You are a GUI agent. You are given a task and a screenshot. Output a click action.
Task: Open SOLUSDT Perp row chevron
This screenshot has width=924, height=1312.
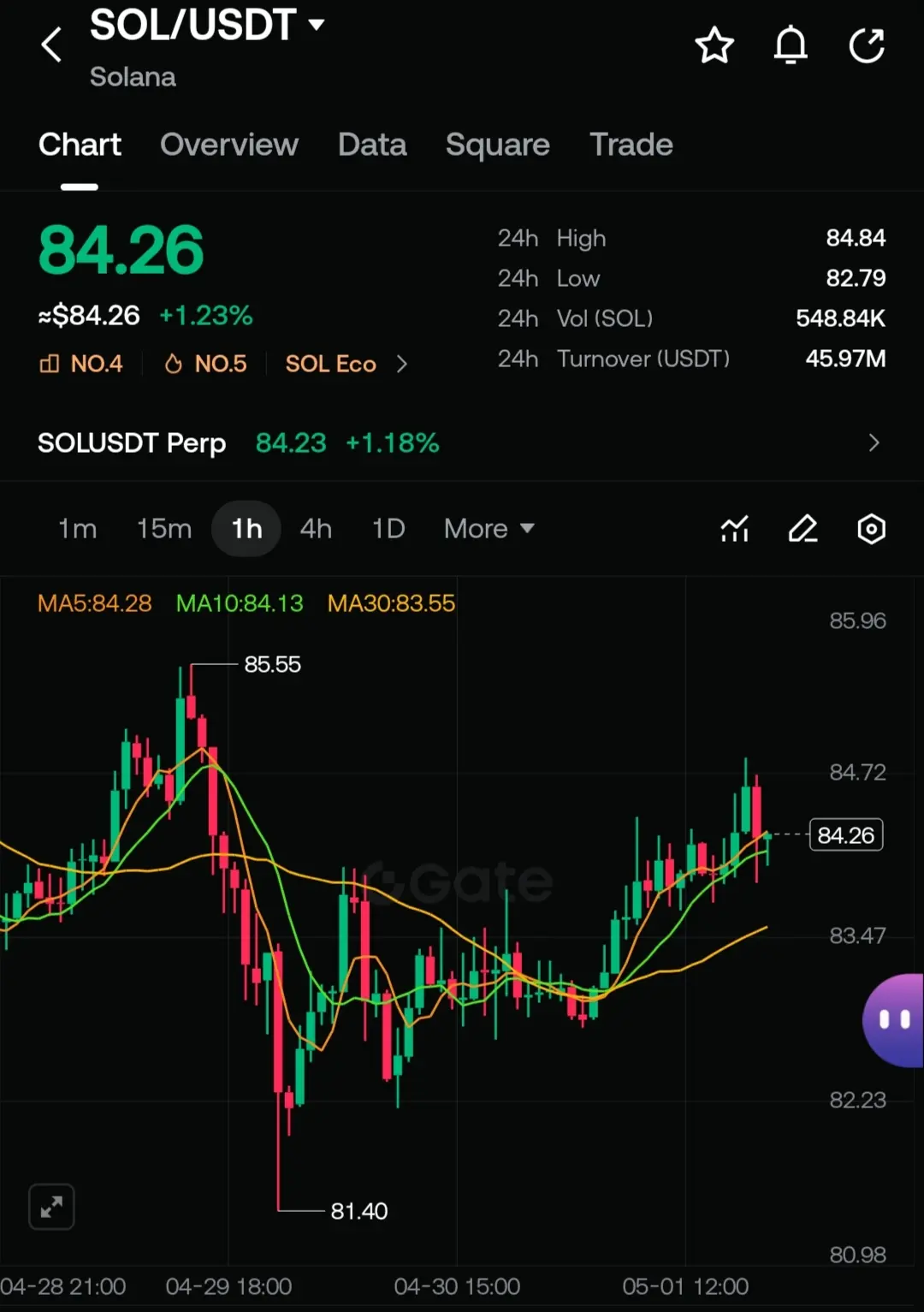pyautogui.click(x=874, y=442)
